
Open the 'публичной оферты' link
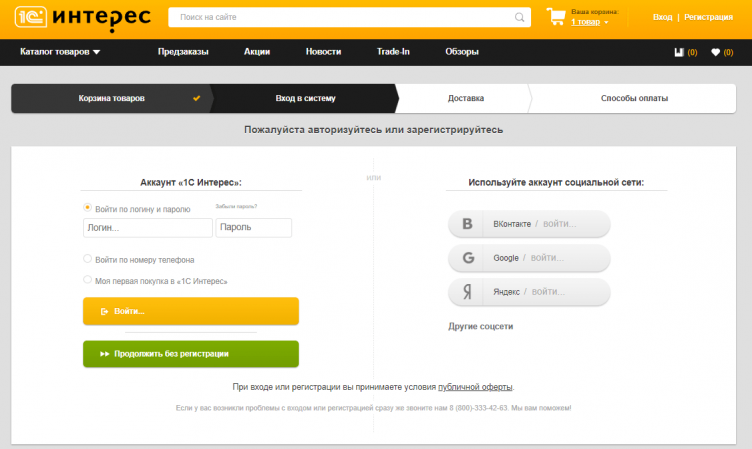(x=475, y=387)
